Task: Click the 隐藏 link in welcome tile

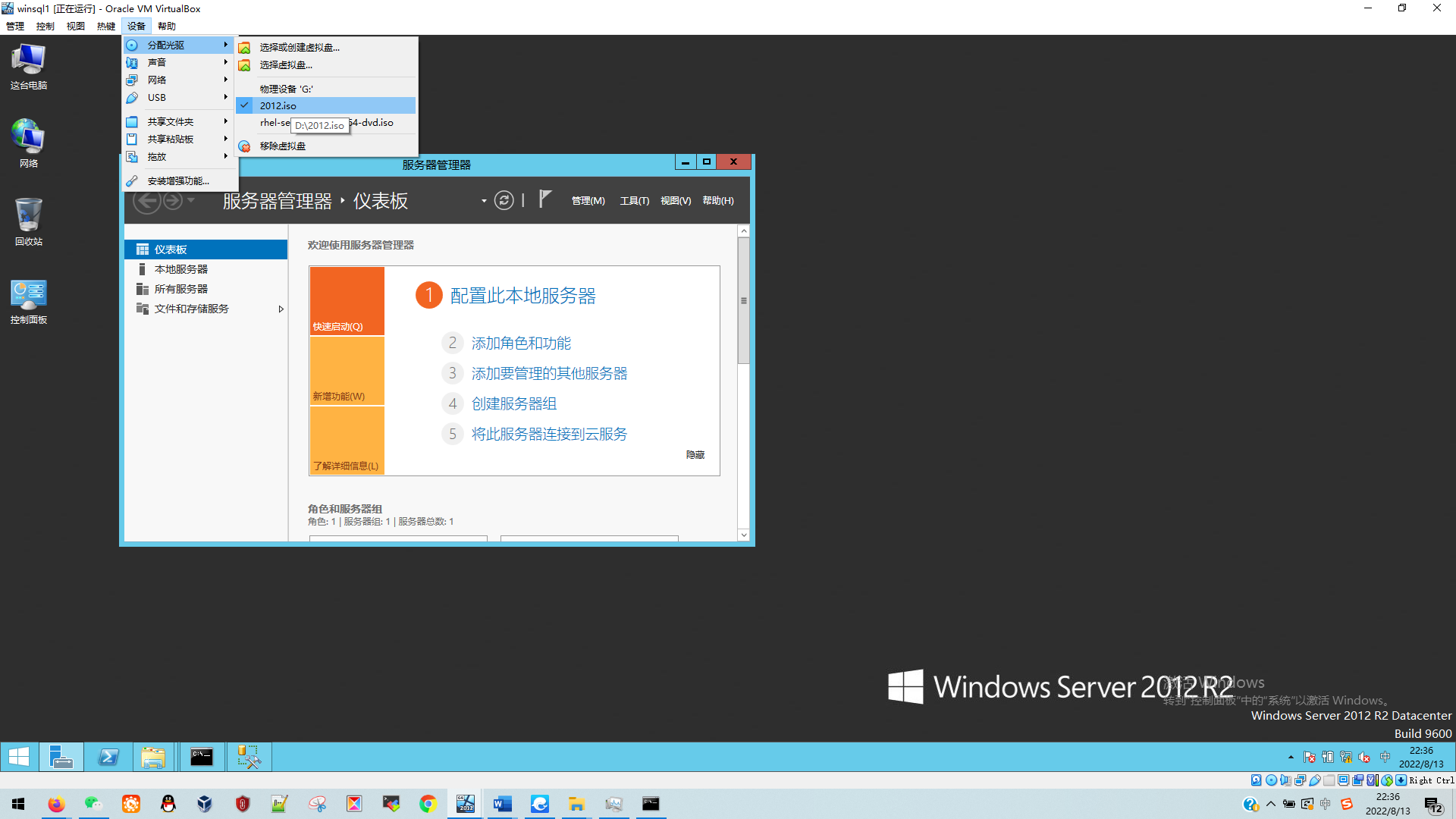Action: (695, 455)
